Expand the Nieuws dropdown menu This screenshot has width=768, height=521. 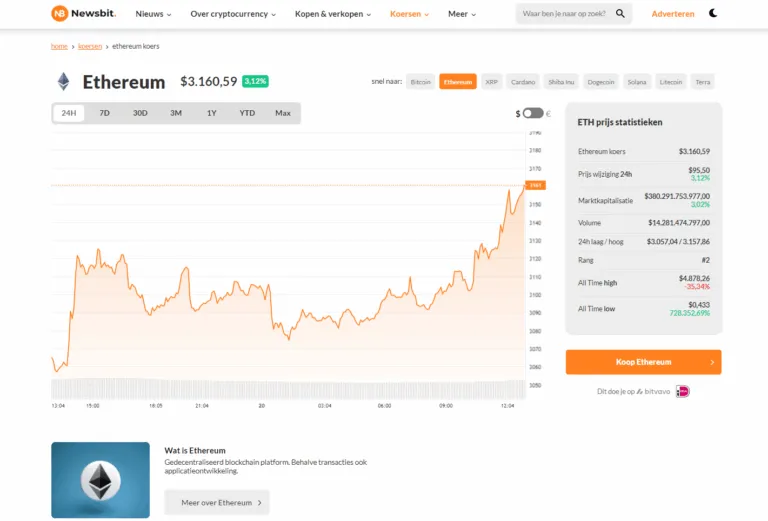point(153,14)
